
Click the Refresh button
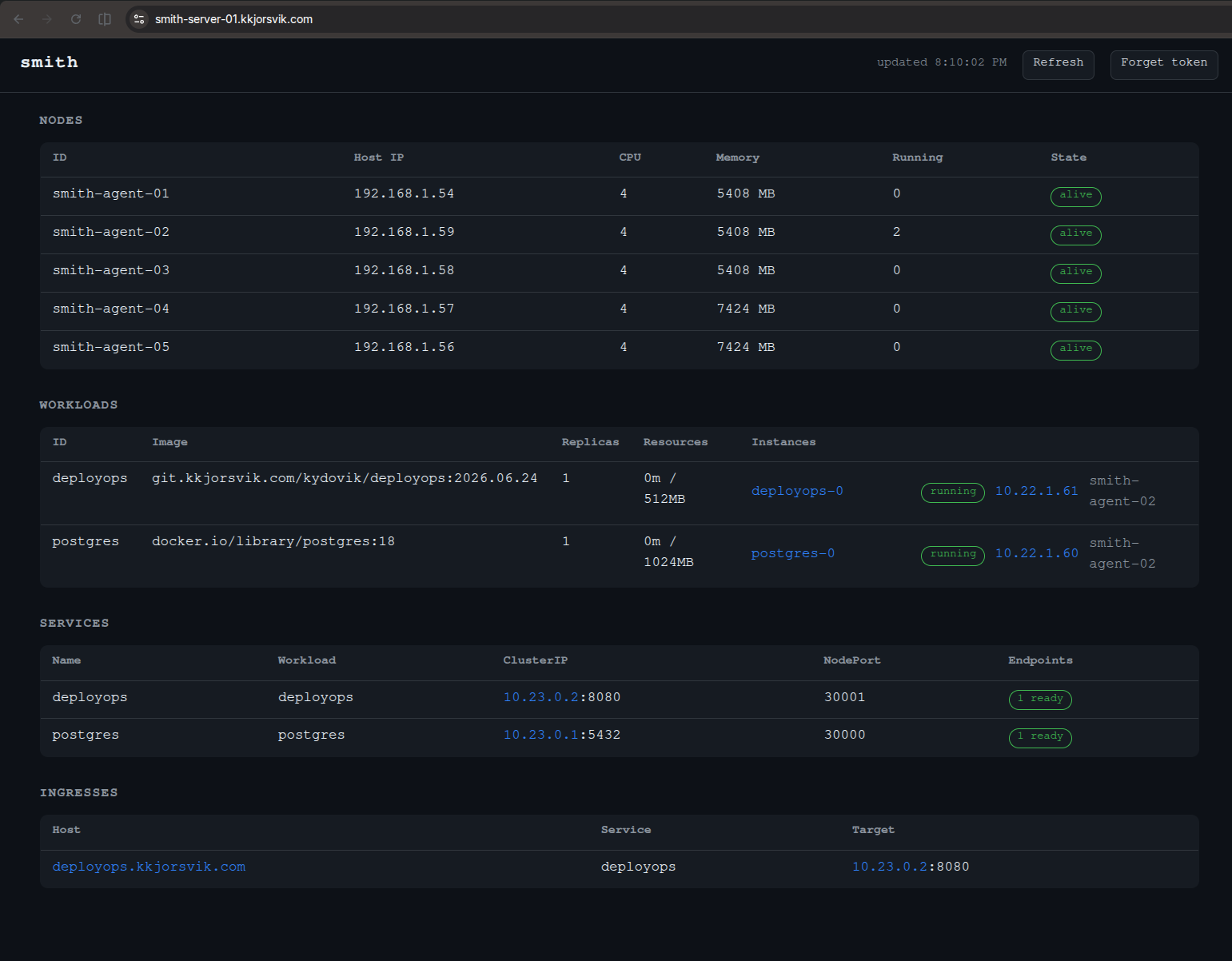click(1058, 65)
